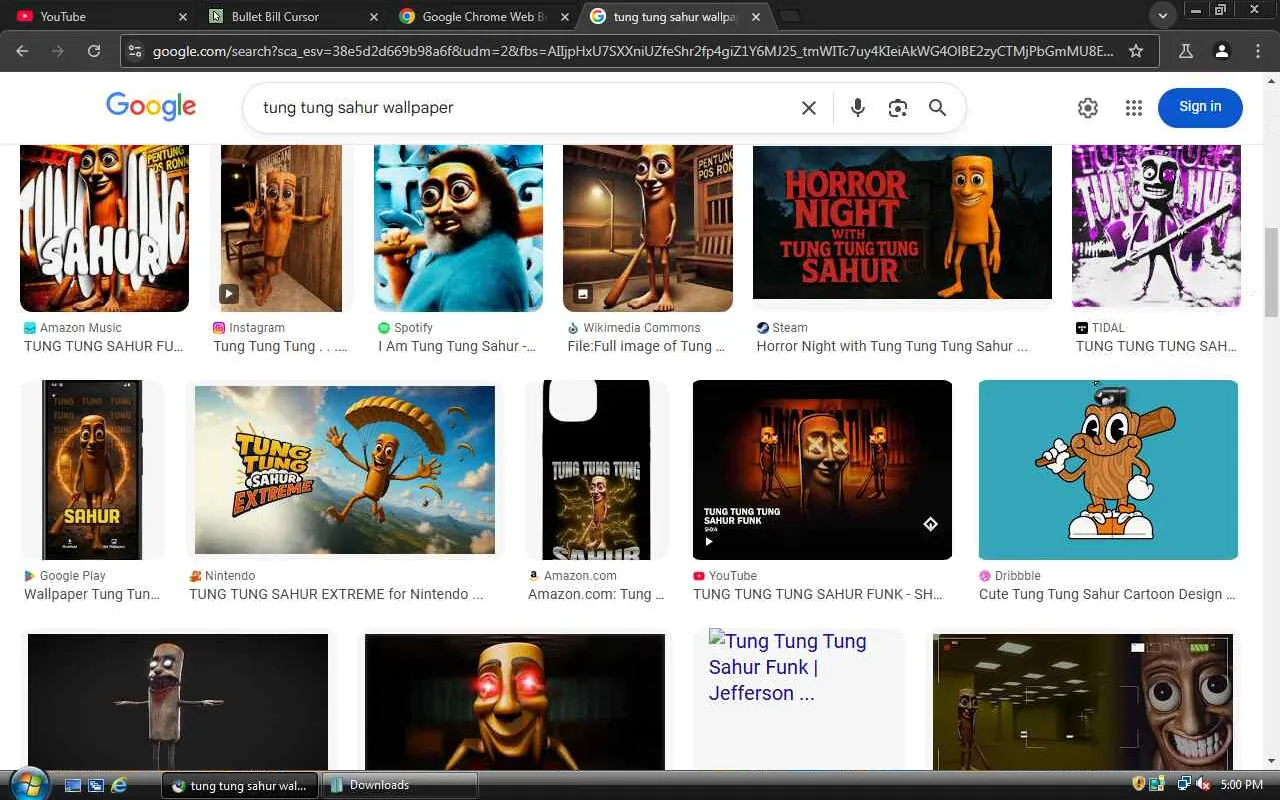
Task: Open the network tray icon
Action: [1184, 785]
